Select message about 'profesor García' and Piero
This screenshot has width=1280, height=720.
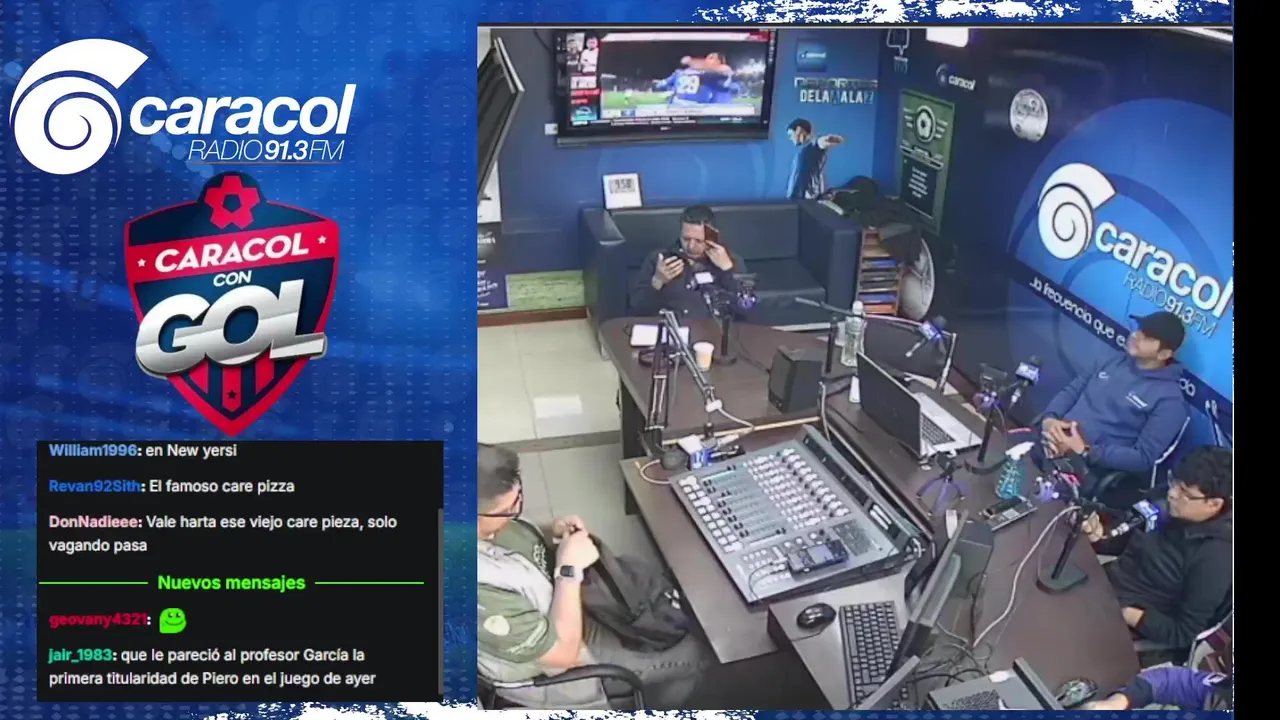(212, 667)
